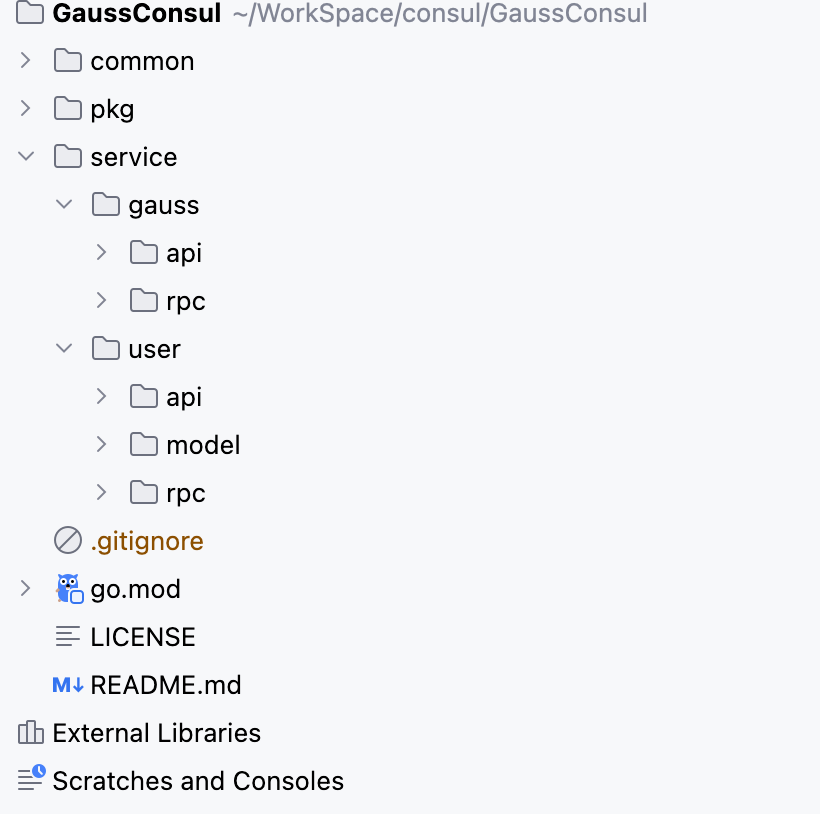
Task: Select the api folder under user
Action: tap(184, 397)
